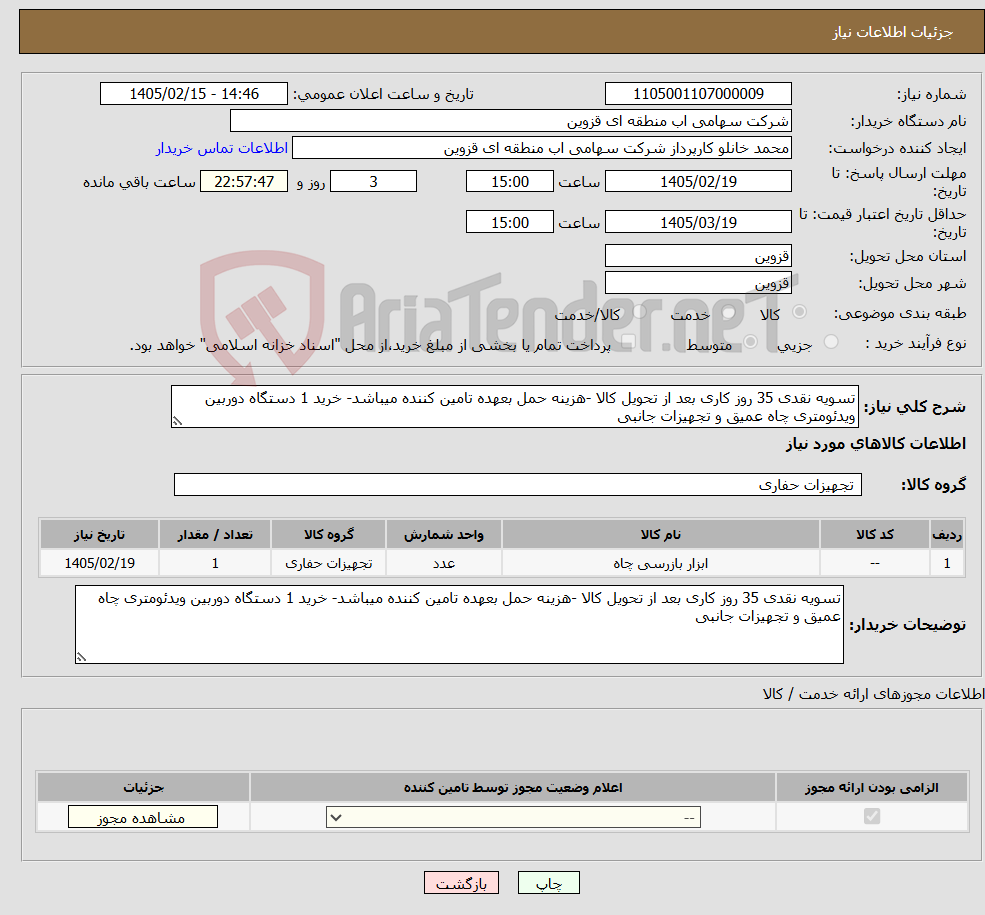
Task: Click the response deadline date 1405/02/19 field
Action: click(x=698, y=181)
